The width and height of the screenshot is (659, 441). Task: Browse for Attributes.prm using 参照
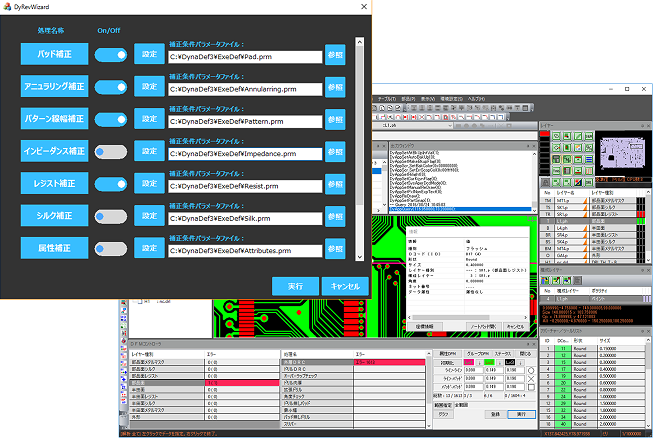click(x=336, y=249)
